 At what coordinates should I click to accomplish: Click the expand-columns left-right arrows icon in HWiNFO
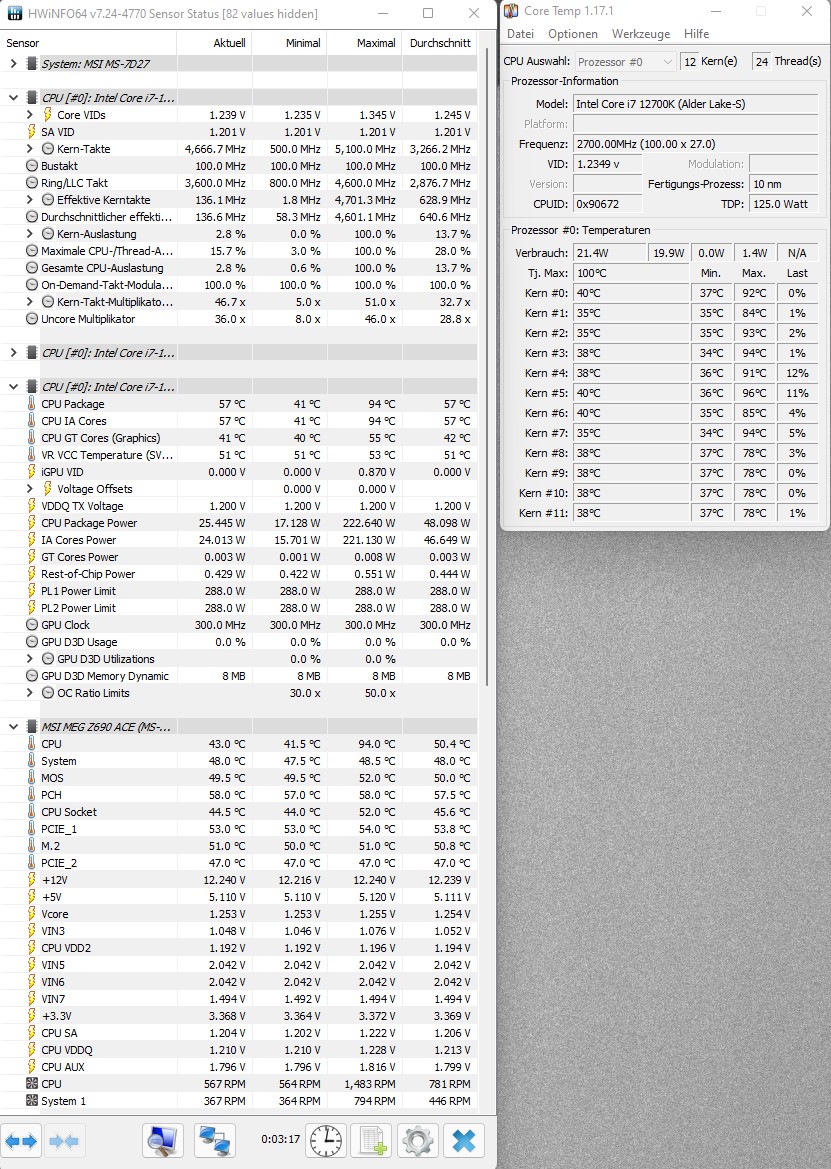tap(20, 1141)
